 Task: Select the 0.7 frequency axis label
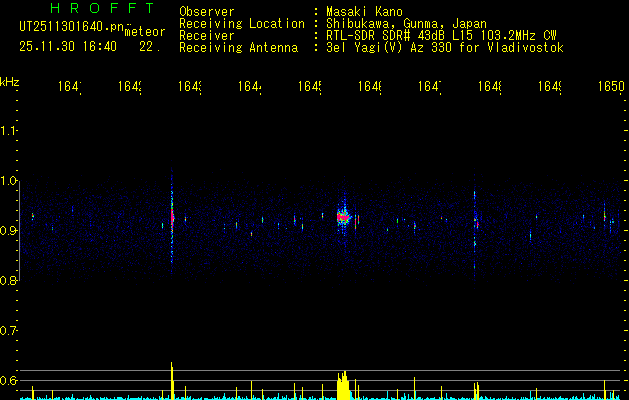[8, 331]
